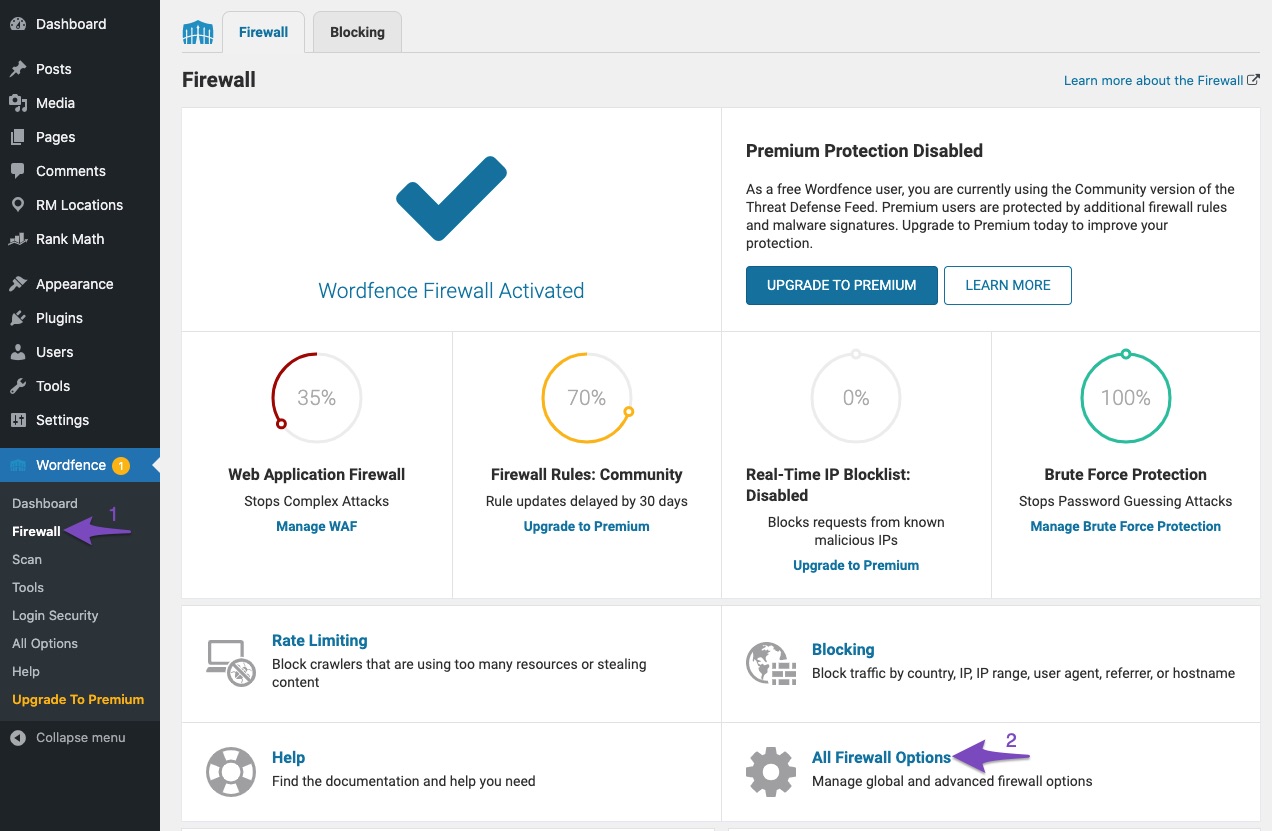Click the large blue checkmark icon
The height and width of the screenshot is (831, 1272).
(451, 198)
